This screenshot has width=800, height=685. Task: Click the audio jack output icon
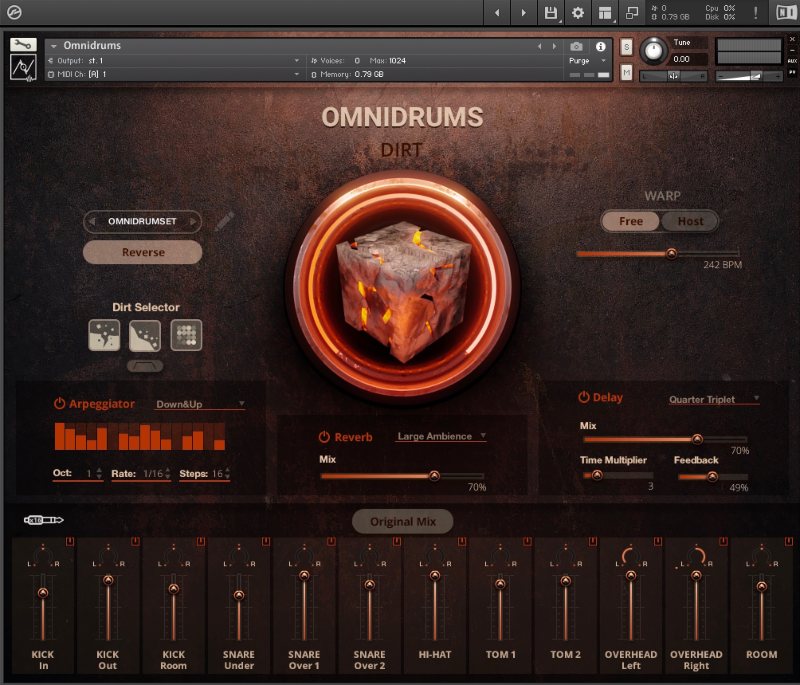(43, 521)
